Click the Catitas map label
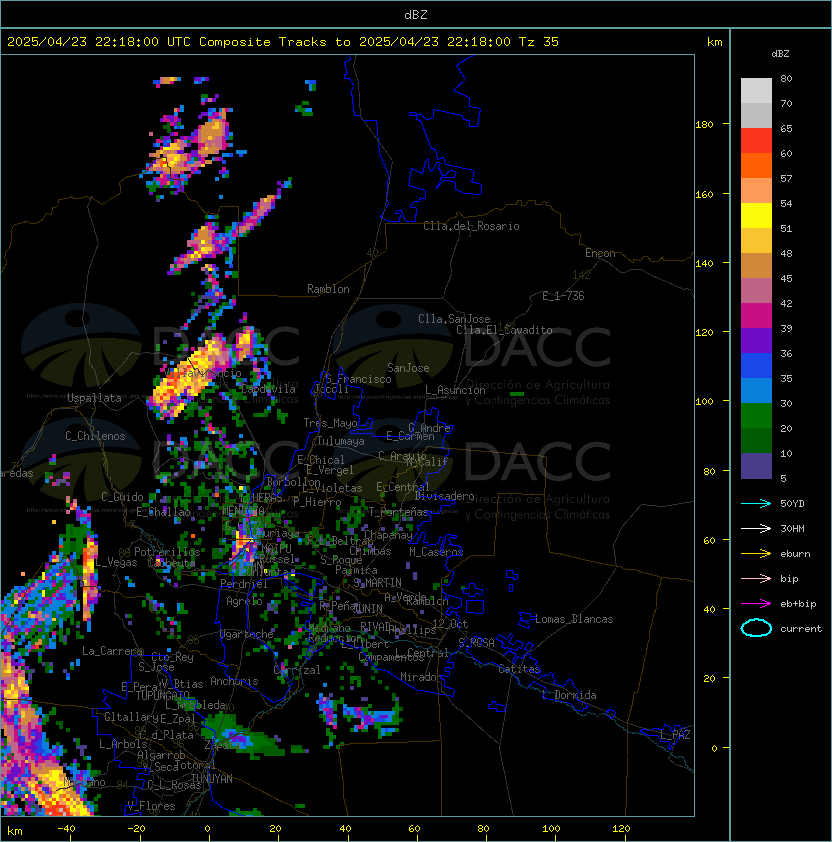This screenshot has height=842, width=832. 519,669
